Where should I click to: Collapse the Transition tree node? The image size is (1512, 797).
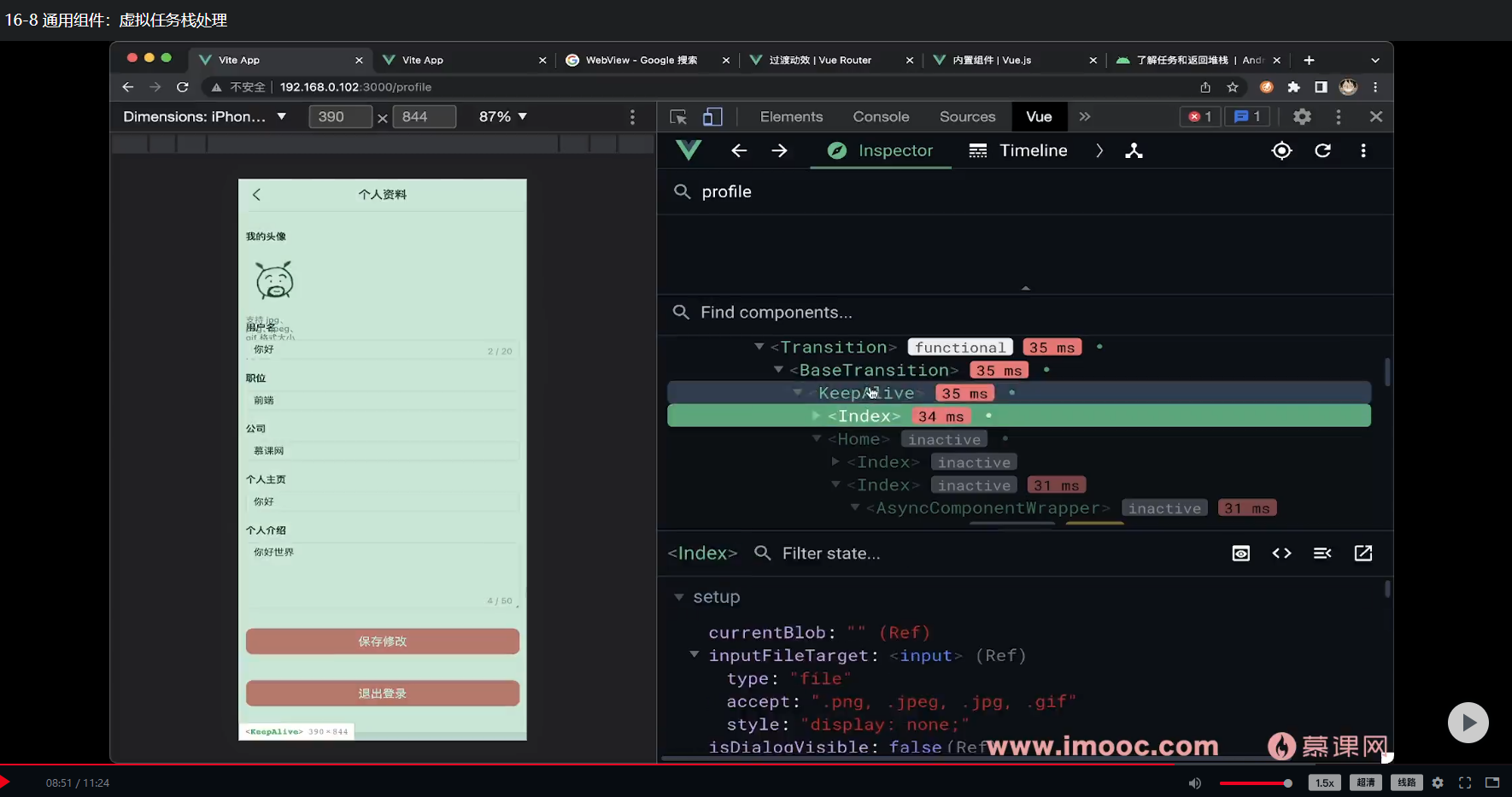click(759, 347)
